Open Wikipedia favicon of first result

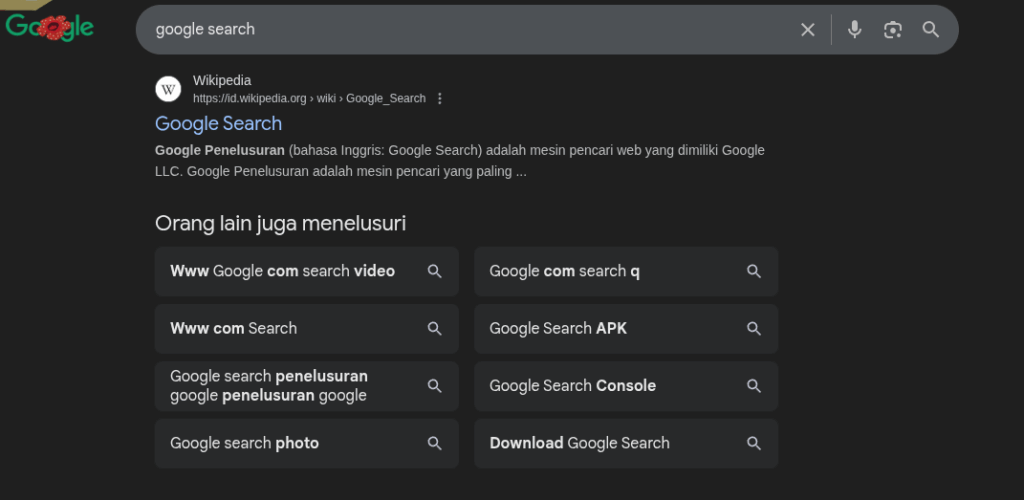coord(168,89)
